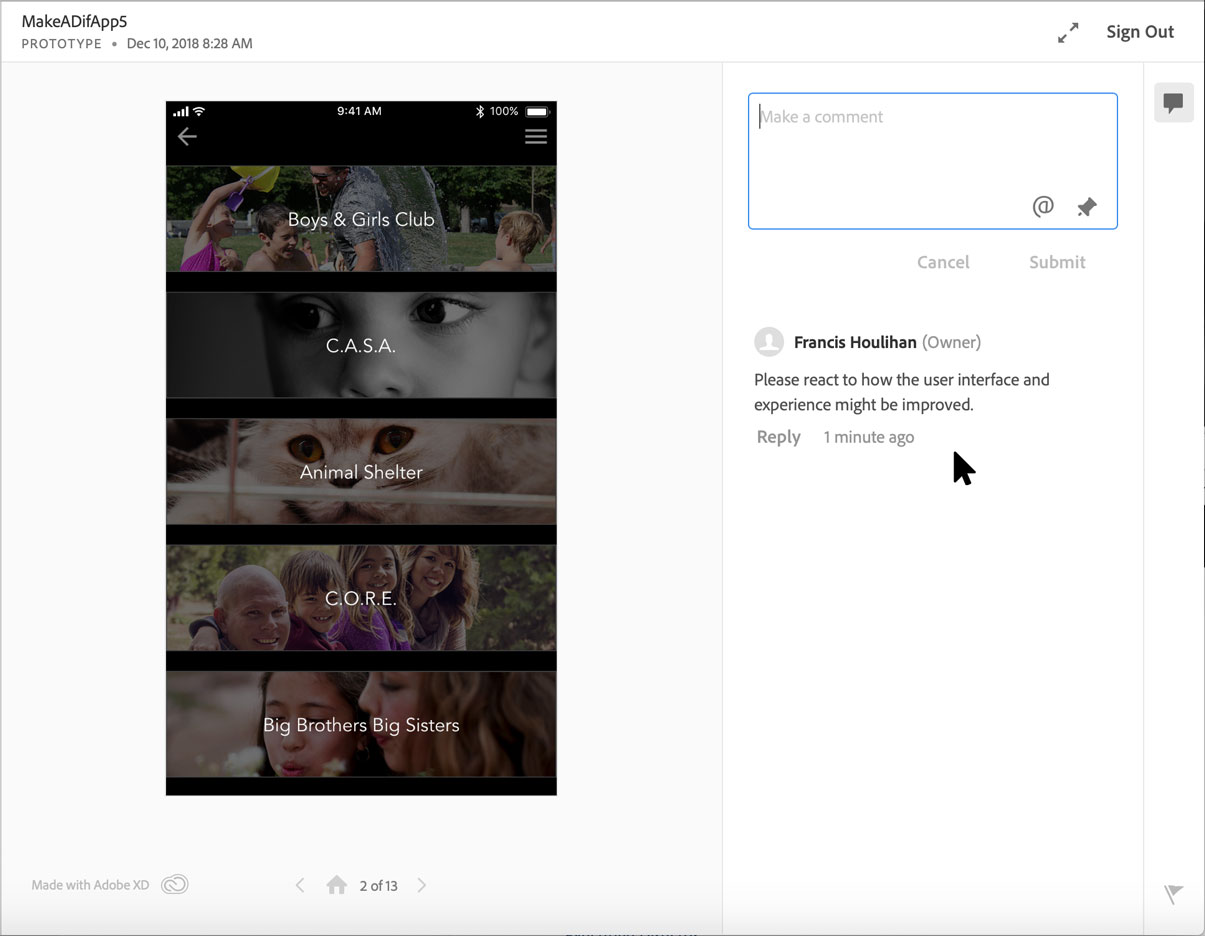Cancel the comment

[943, 262]
